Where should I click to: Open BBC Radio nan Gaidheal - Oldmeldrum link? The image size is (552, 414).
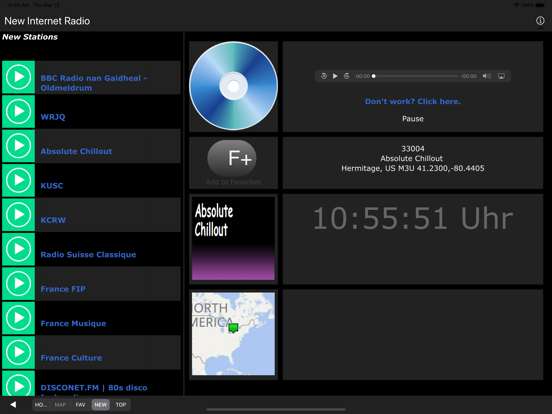(x=94, y=83)
